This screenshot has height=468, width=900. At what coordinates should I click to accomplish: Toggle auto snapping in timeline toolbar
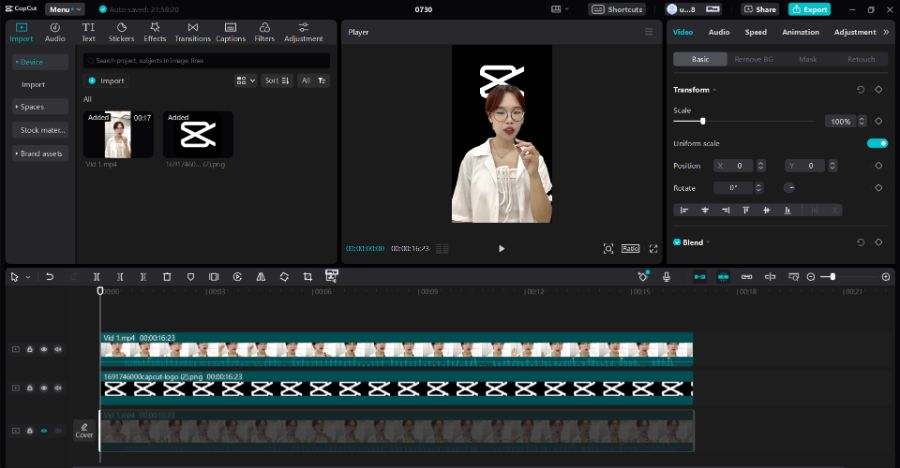[x=723, y=277]
